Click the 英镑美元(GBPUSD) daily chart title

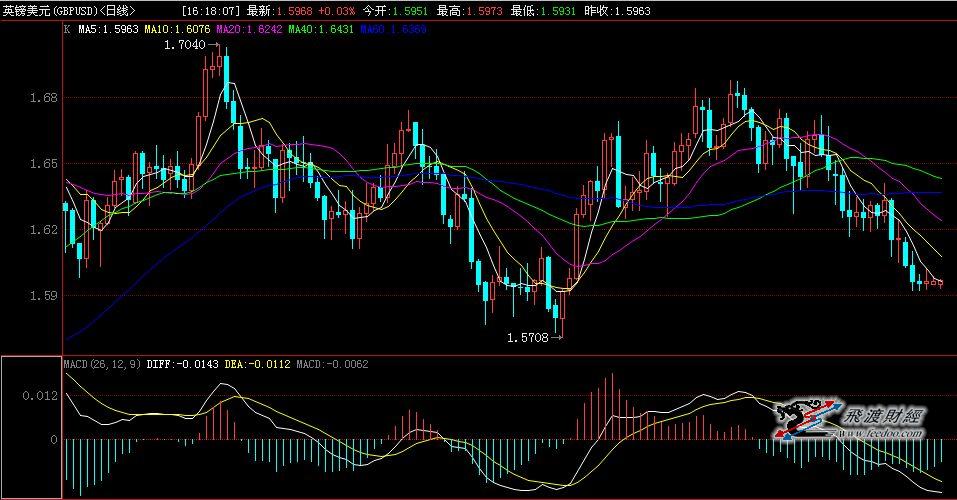pos(69,10)
